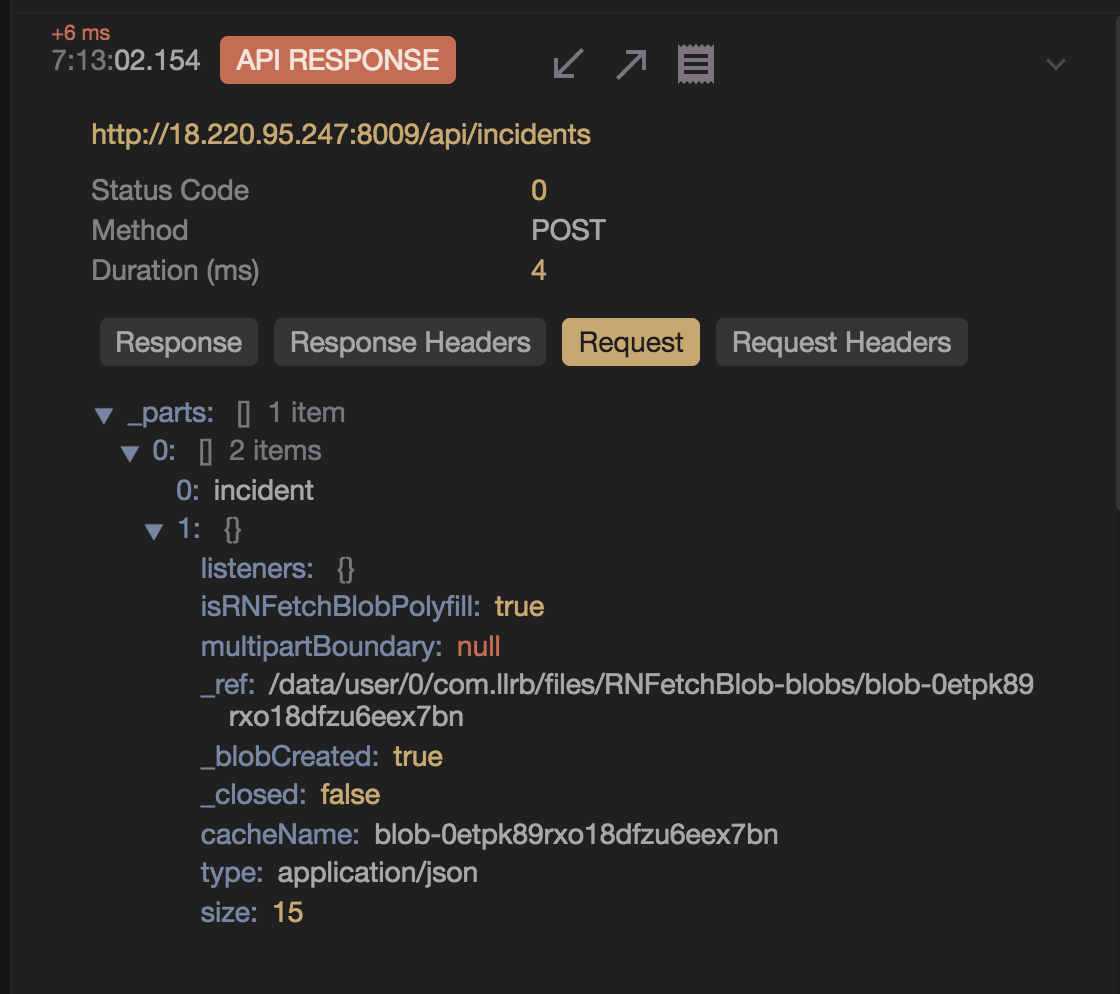Switch to the Response tab
Image resolution: width=1120 pixels, height=994 pixels.
pos(179,342)
